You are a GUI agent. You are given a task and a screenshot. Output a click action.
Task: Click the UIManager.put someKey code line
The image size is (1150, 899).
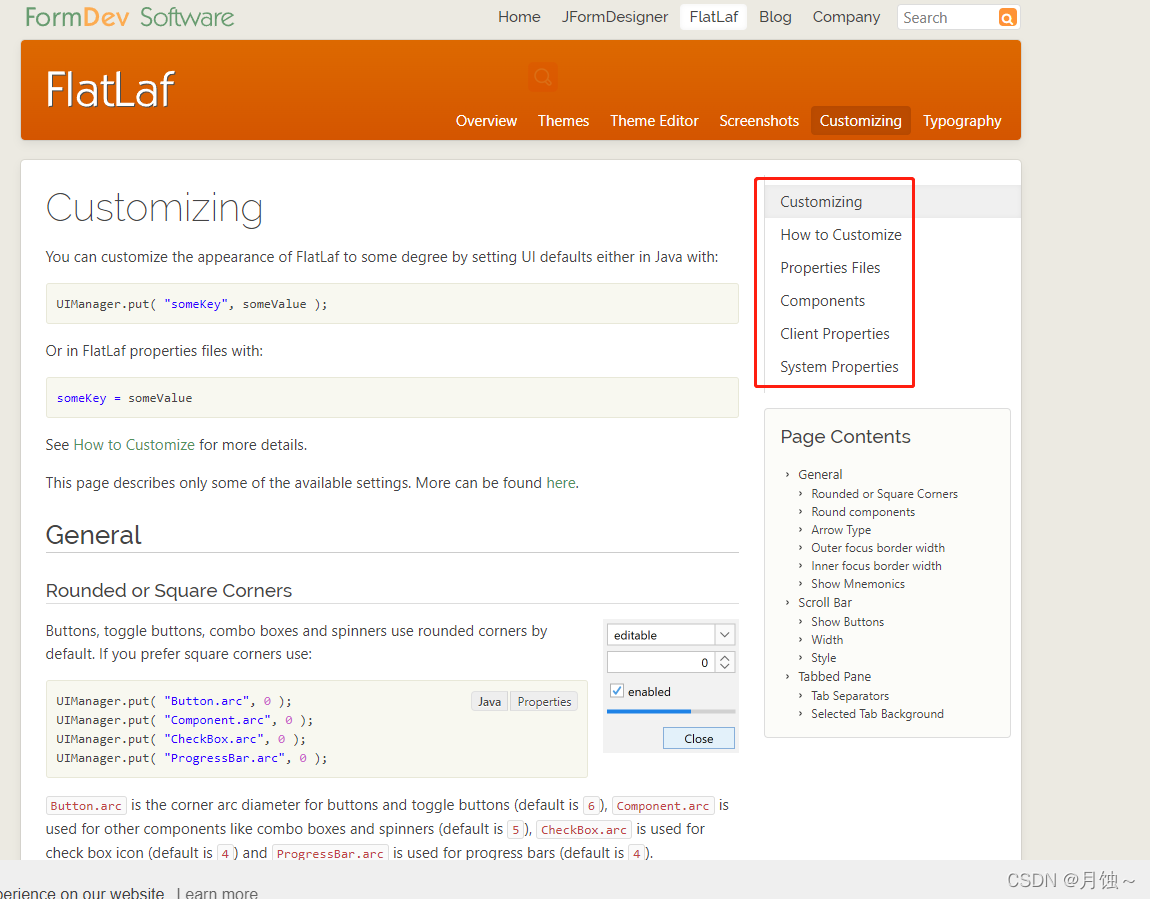click(x=191, y=304)
